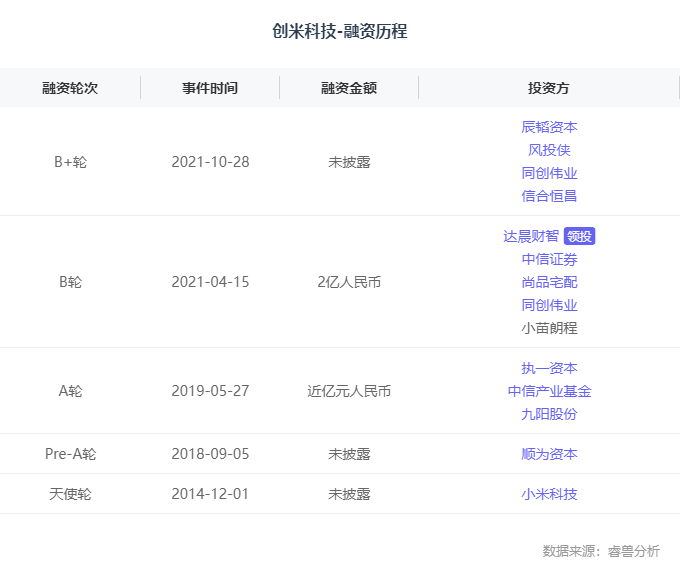Open the 小米科技 angel investor link
The height and width of the screenshot is (587, 680).
pyautogui.click(x=549, y=494)
